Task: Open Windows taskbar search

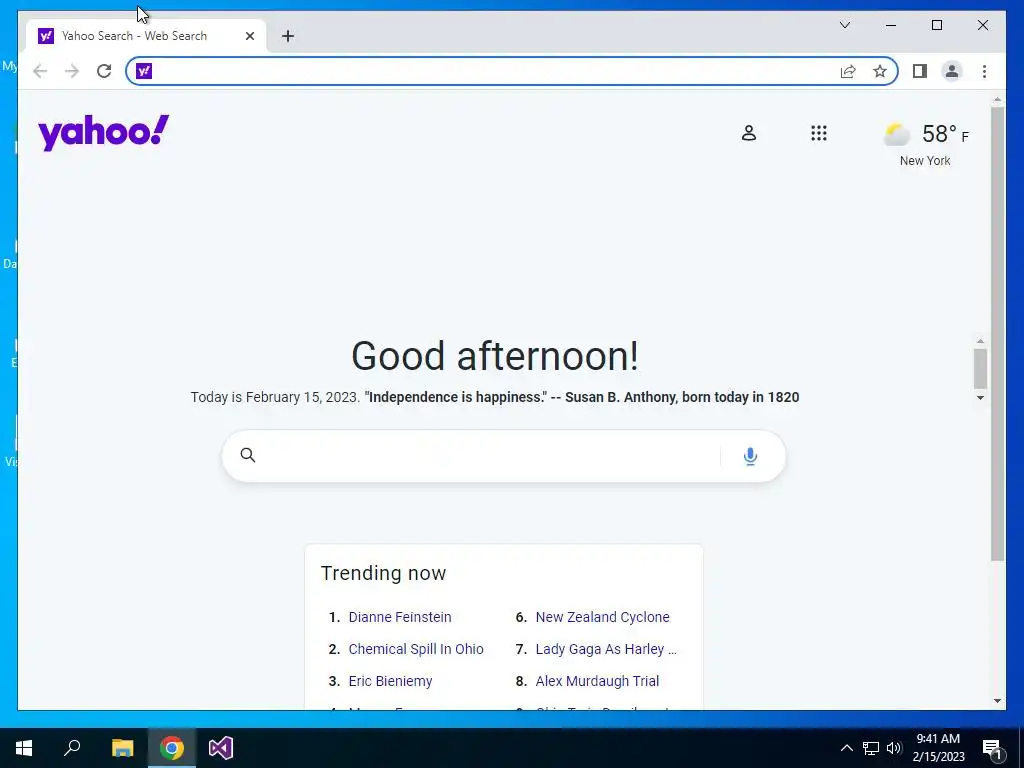Action: 72,748
